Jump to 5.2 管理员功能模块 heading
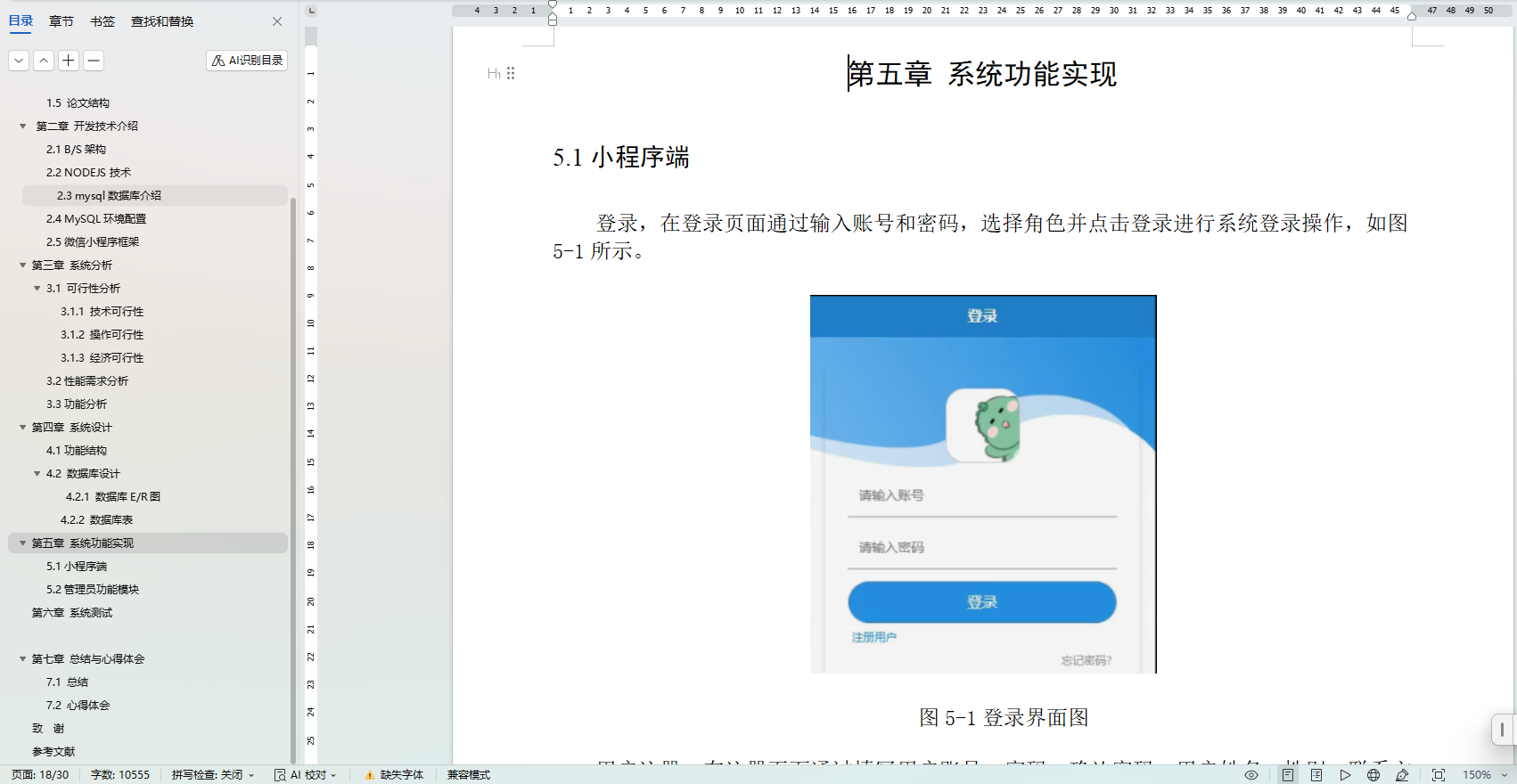The width and height of the screenshot is (1517, 784). point(93,590)
